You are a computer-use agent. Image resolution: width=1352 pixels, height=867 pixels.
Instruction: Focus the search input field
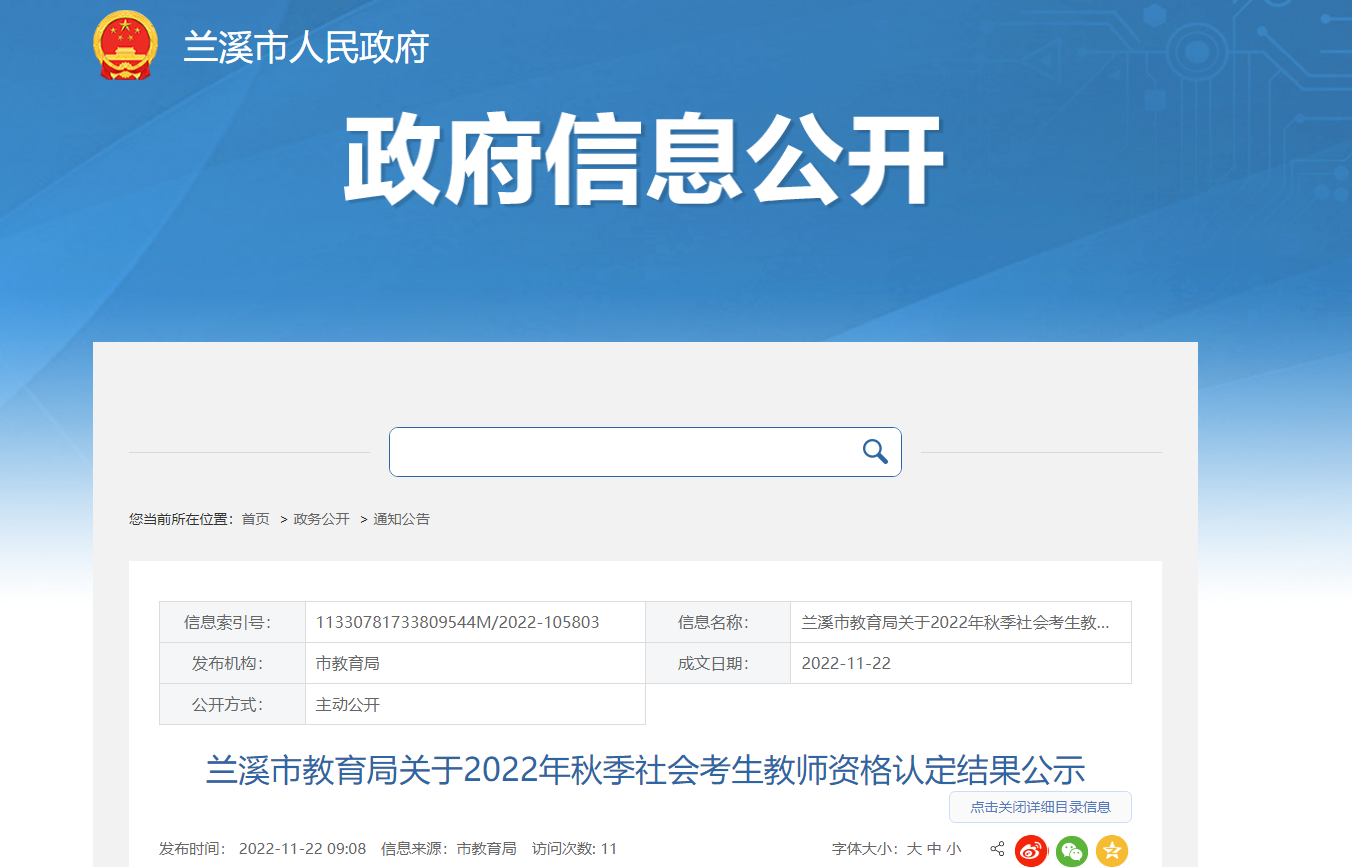pos(620,452)
